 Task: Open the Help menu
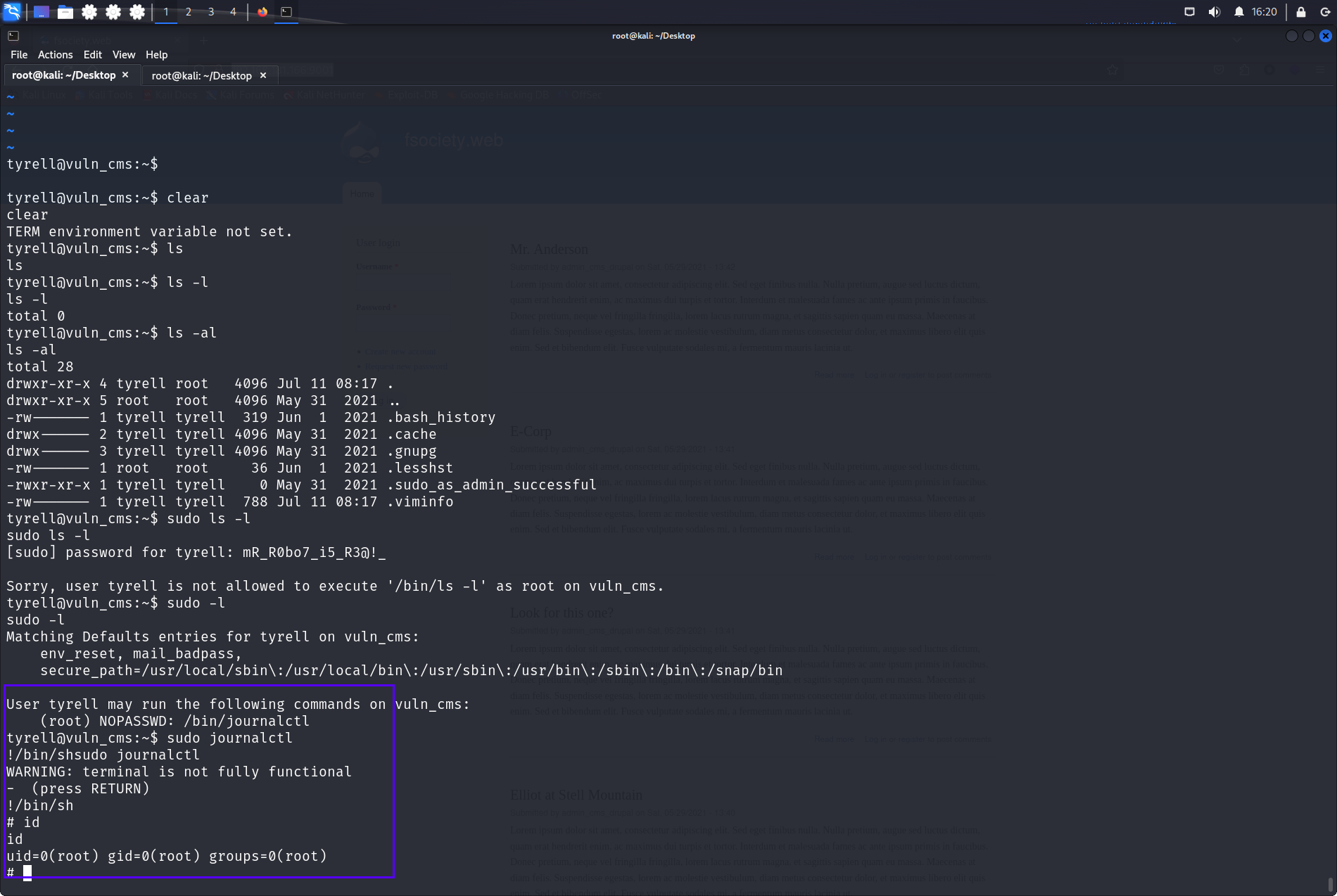click(156, 54)
